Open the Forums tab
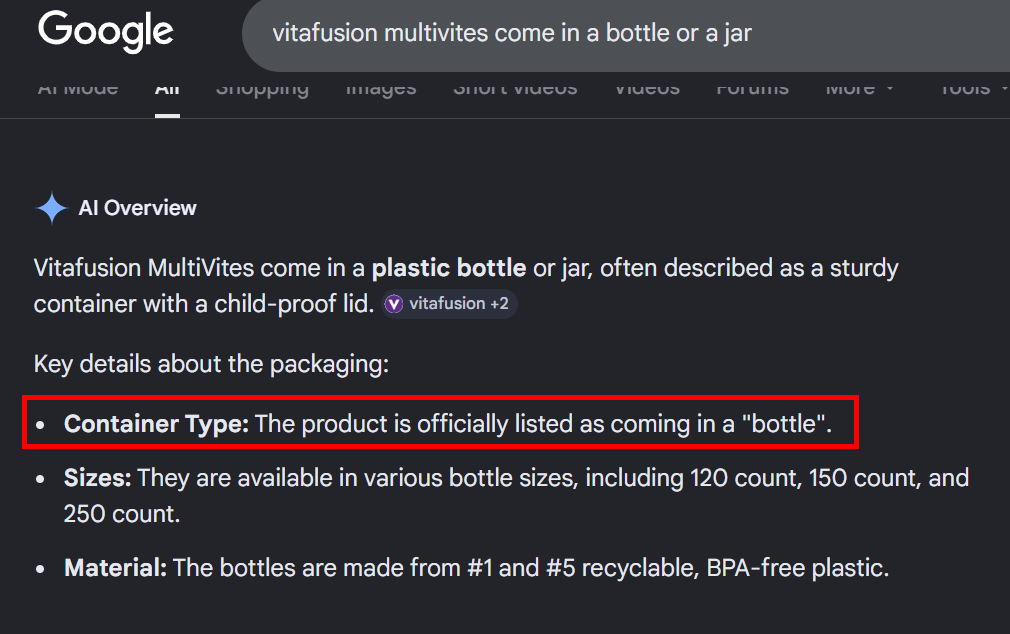Image resolution: width=1010 pixels, height=634 pixels. pyautogui.click(x=752, y=89)
